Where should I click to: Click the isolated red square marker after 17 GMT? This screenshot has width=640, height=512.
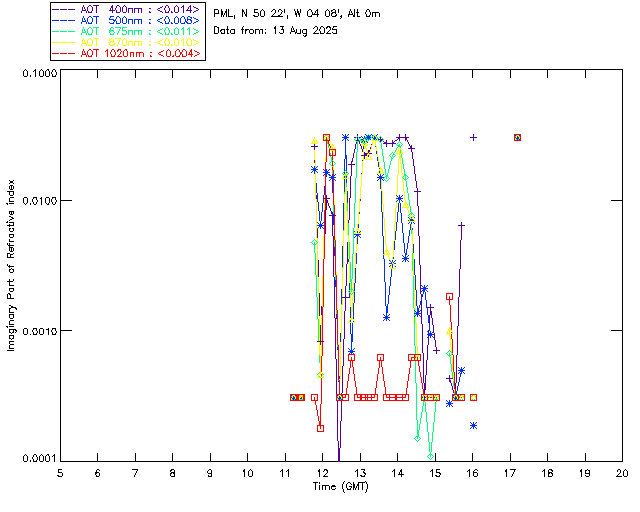[517, 137]
